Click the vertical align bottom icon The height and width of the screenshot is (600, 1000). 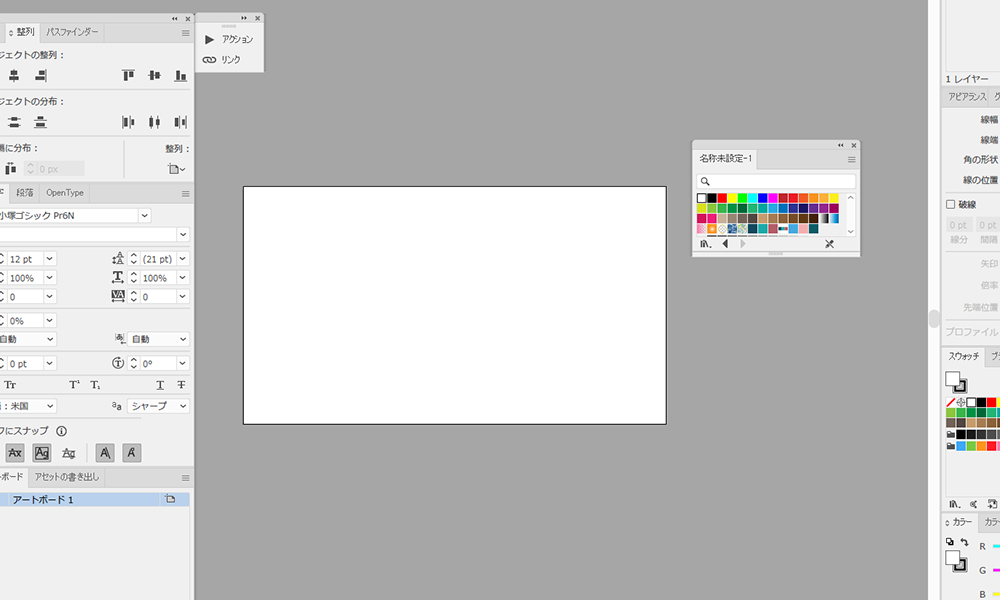pos(180,75)
